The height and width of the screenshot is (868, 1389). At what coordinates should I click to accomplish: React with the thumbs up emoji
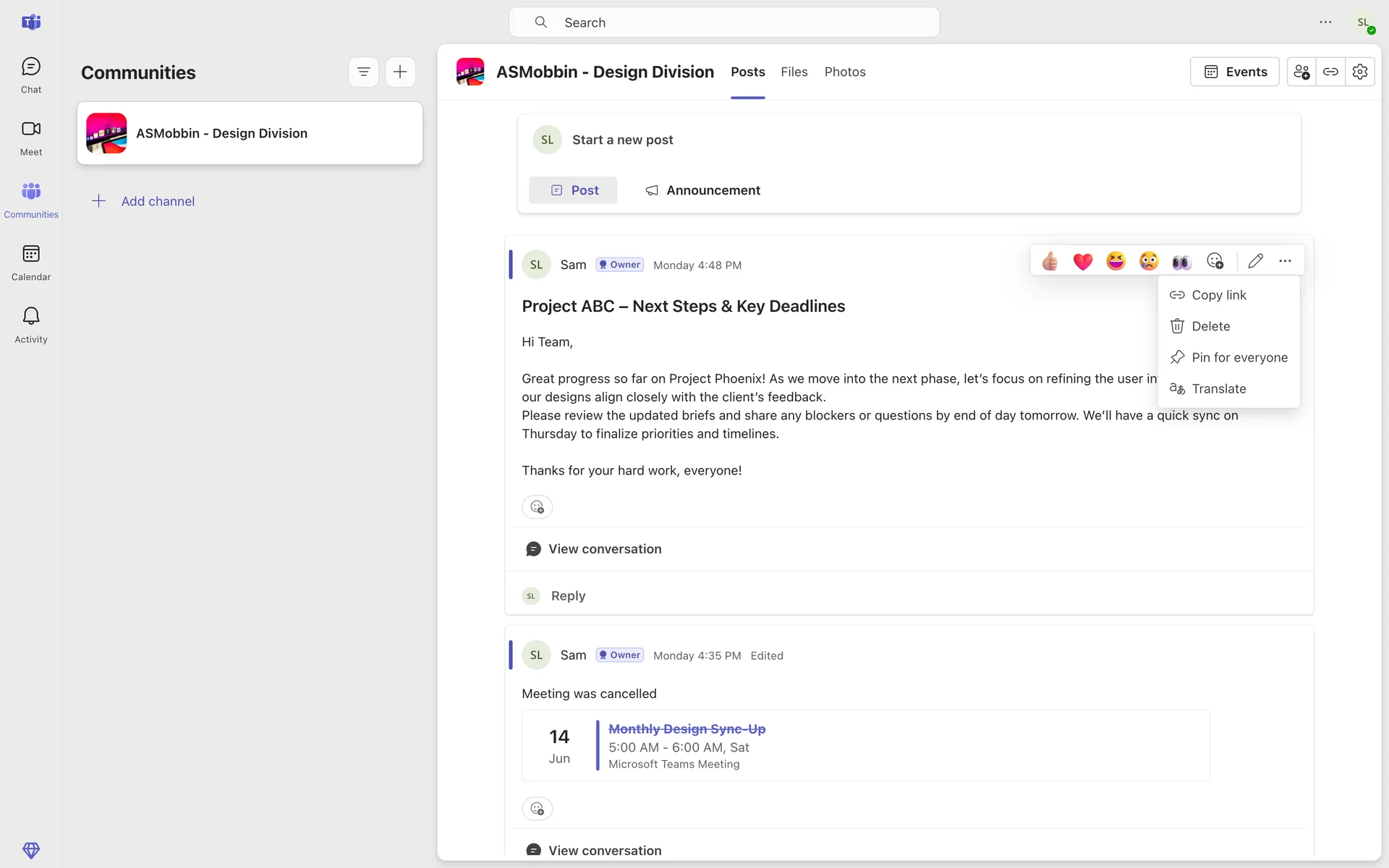pyautogui.click(x=1050, y=261)
